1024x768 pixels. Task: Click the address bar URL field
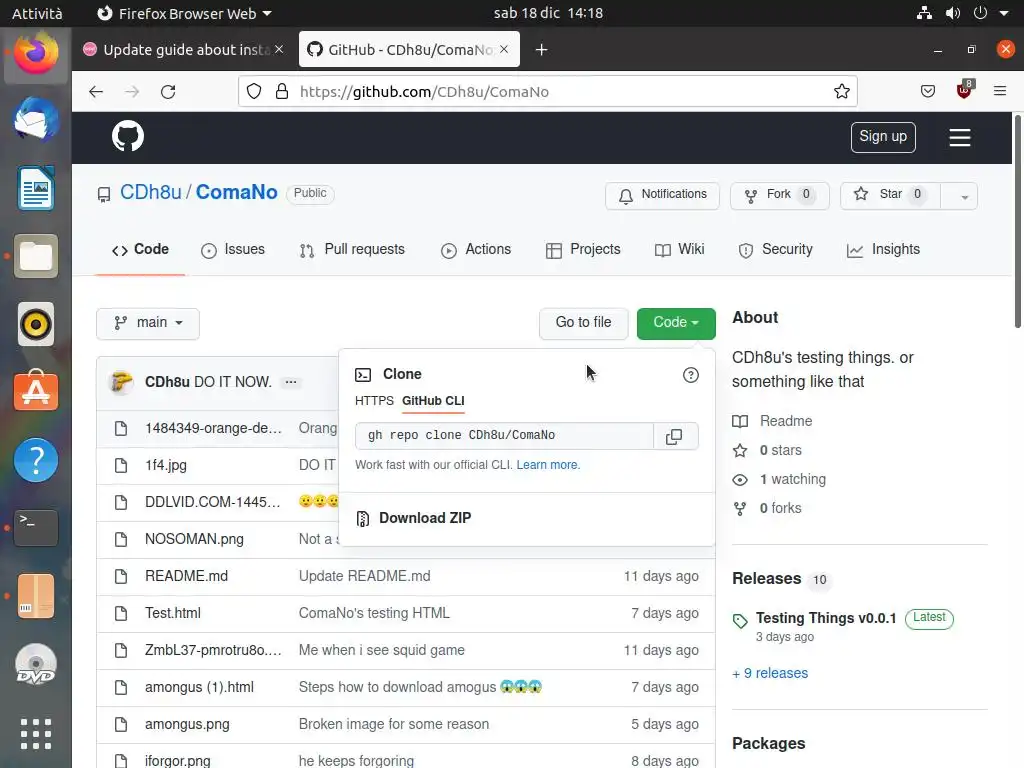547,91
